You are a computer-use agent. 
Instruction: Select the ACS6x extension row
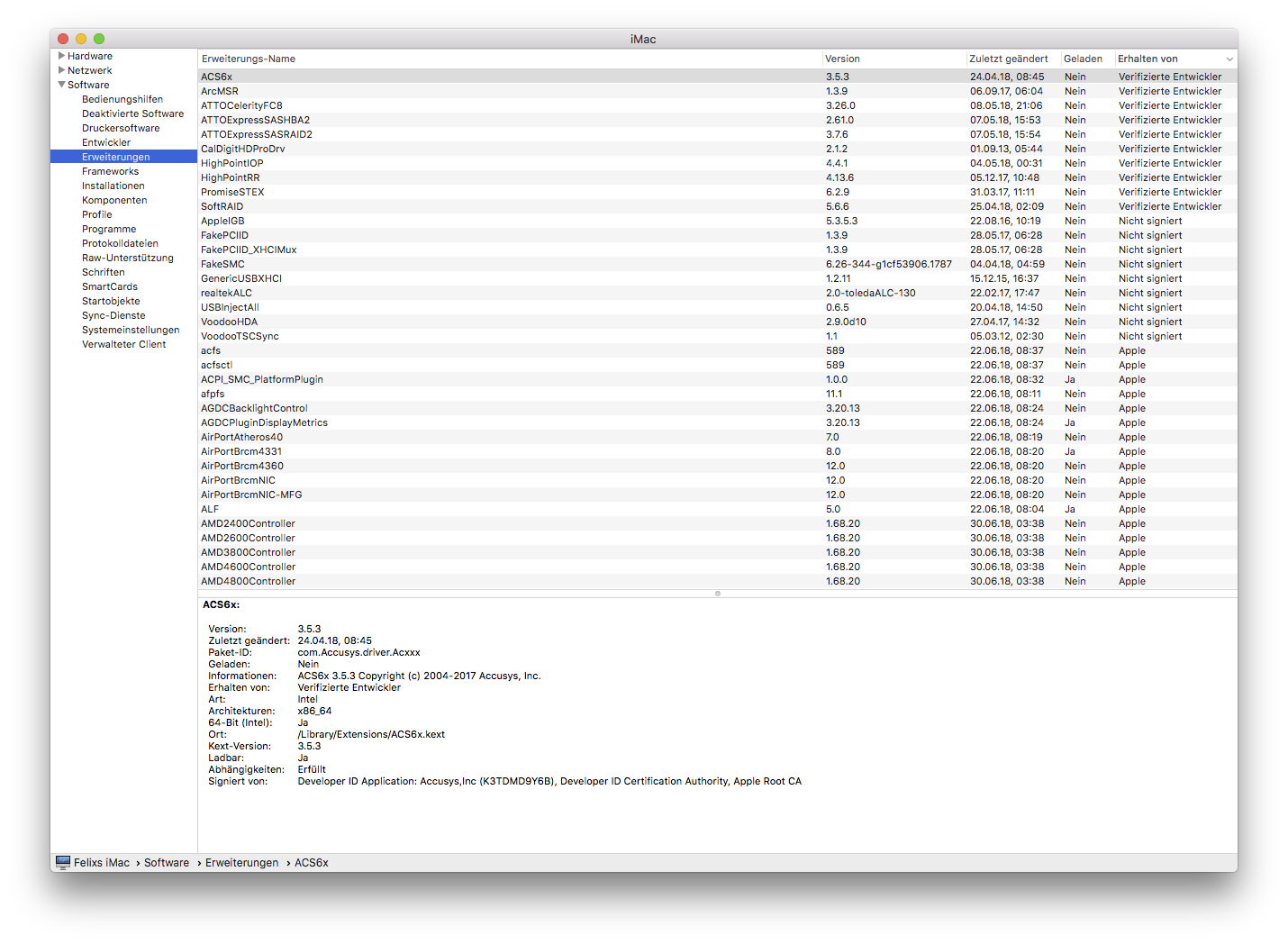coord(718,77)
